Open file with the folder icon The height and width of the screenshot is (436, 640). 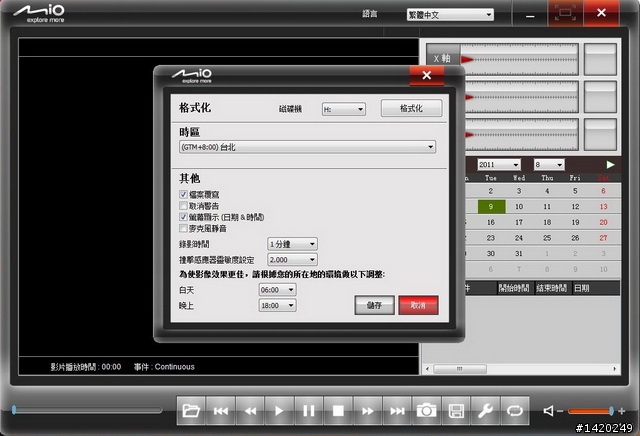191,411
